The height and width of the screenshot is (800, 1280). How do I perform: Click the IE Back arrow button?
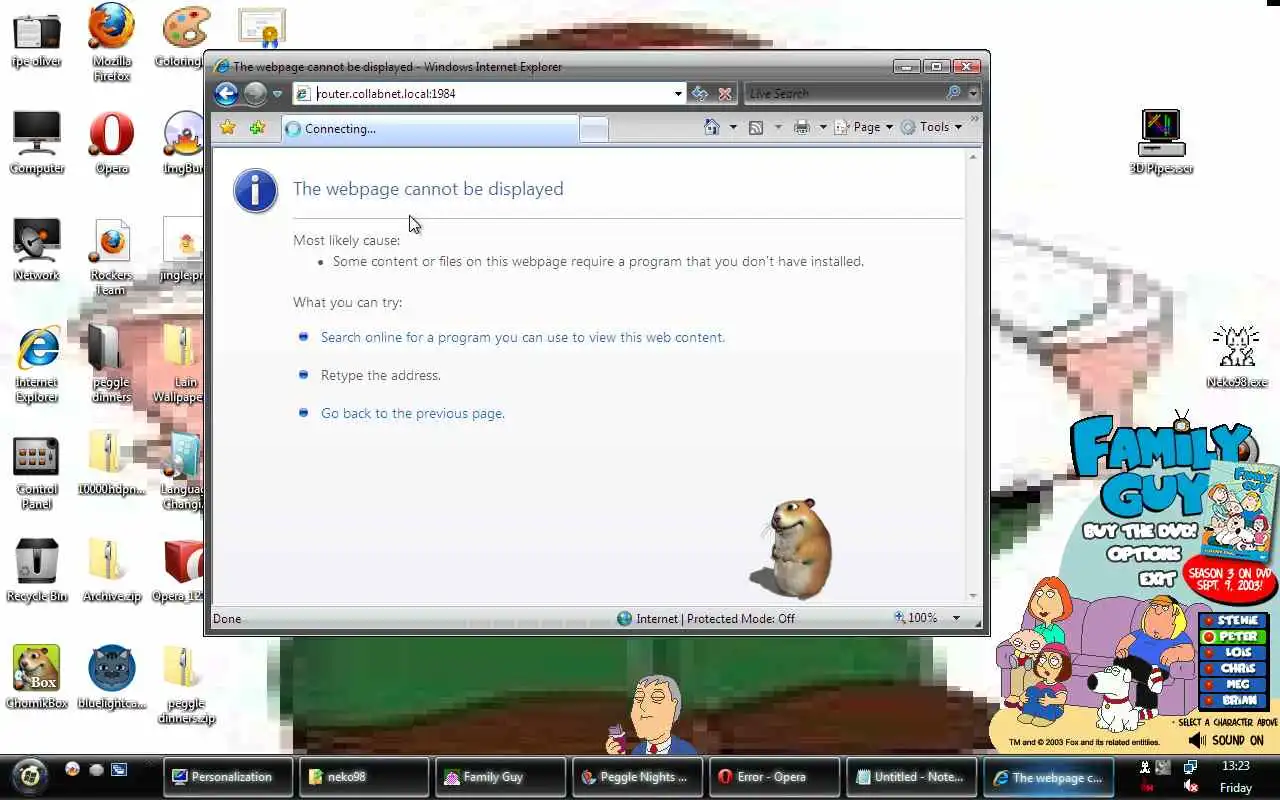click(x=226, y=93)
